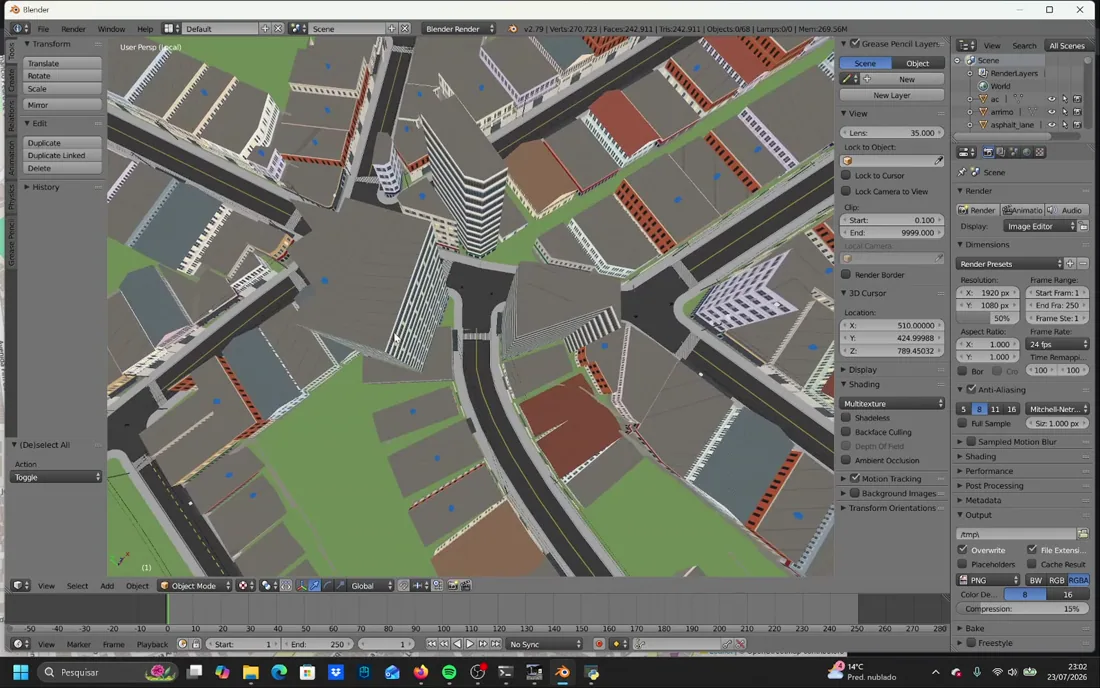
Task: Click the eyedropper in Lock to Object
Action: click(939, 161)
